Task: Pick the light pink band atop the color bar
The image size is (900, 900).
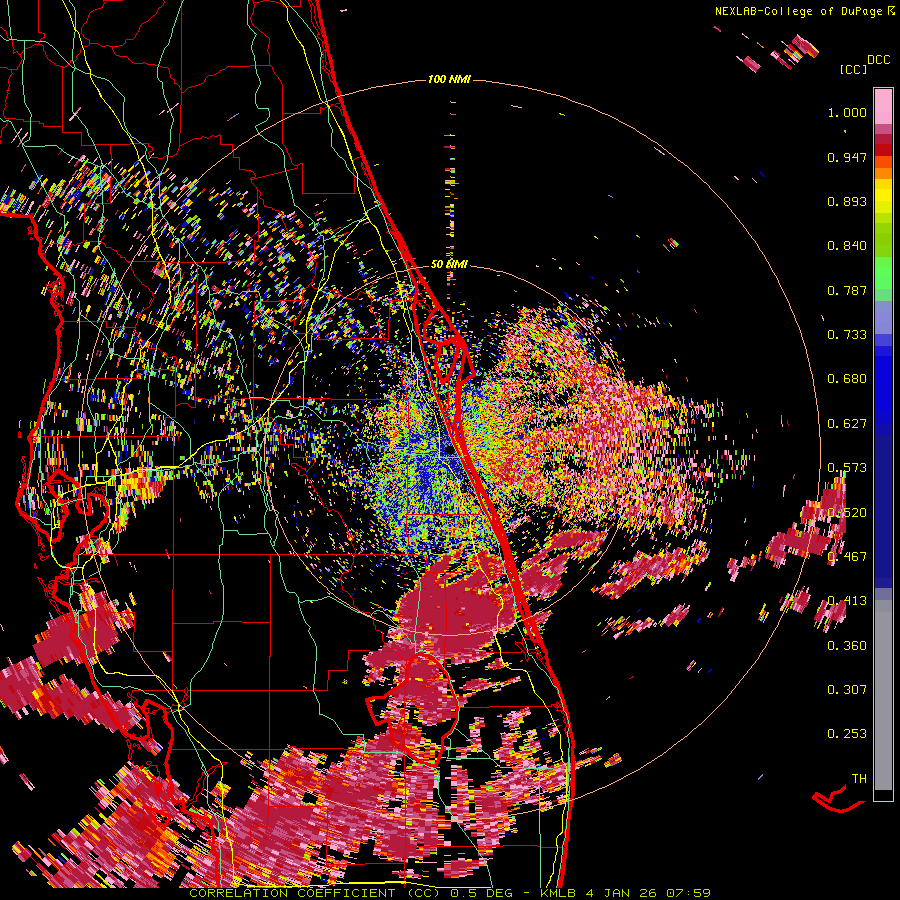Action: 883,106
